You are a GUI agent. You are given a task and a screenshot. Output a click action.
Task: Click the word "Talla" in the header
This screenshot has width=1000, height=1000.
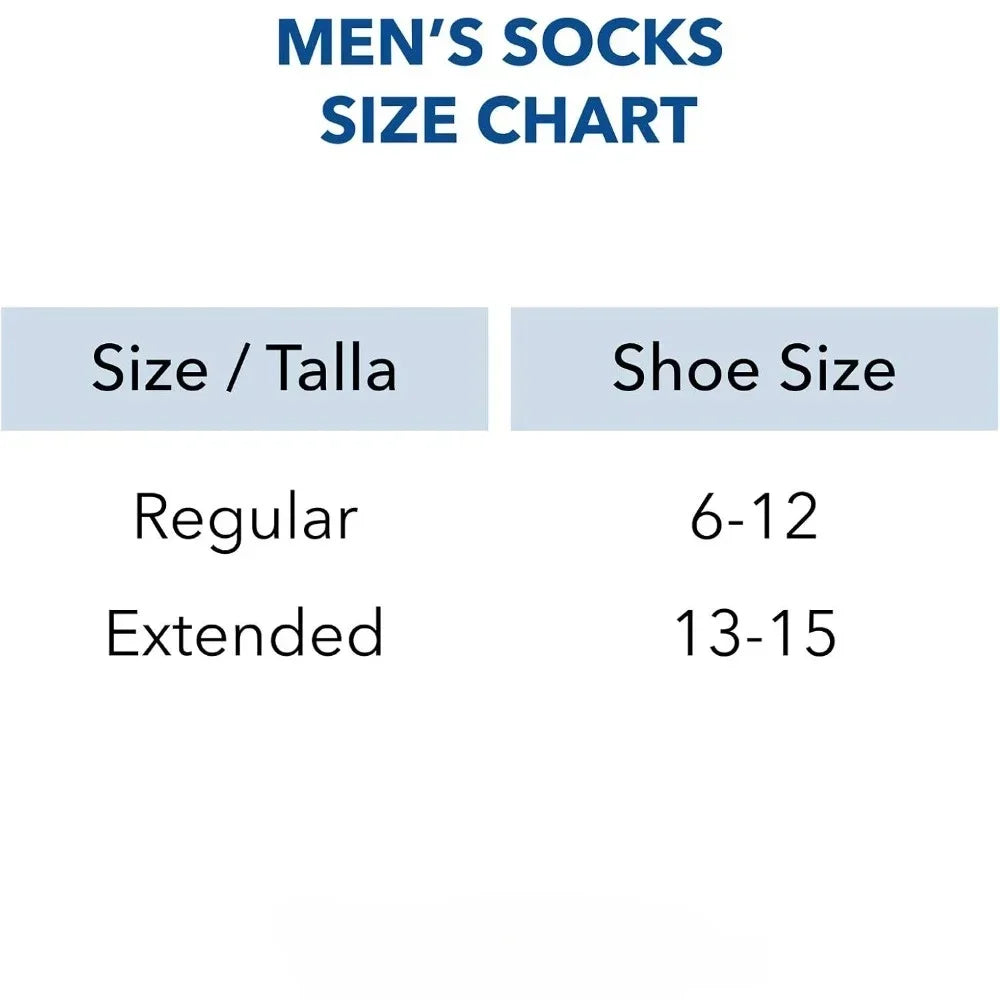[x=334, y=368]
